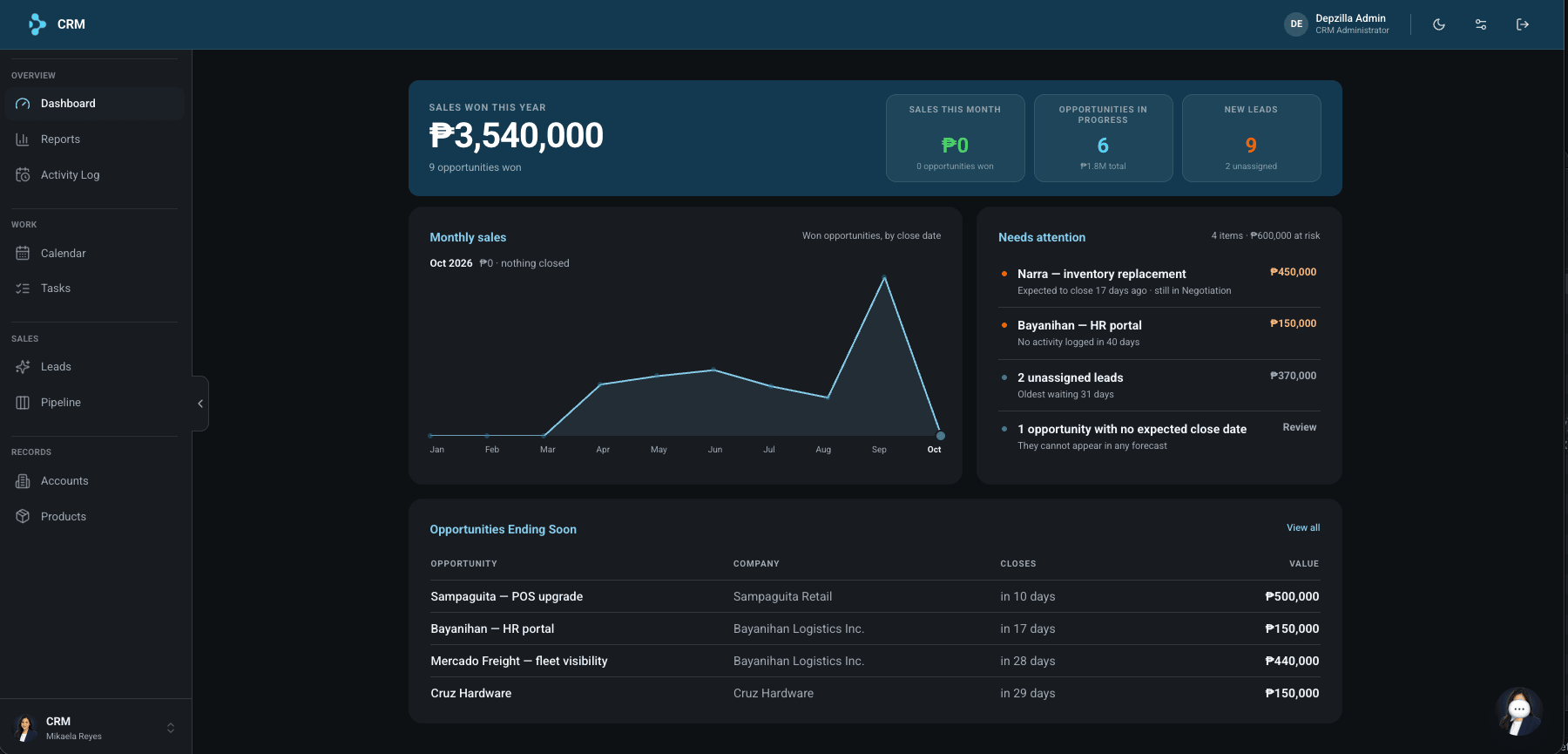The width and height of the screenshot is (1568, 754).
Task: Open Dashboard via its gauge icon
Action: (23, 104)
